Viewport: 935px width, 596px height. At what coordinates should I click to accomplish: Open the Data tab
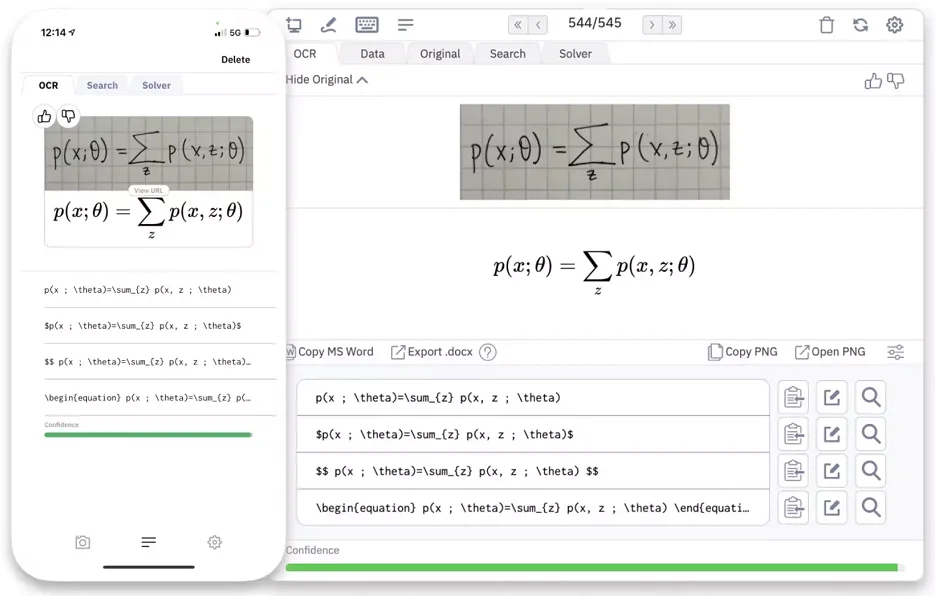pos(372,54)
